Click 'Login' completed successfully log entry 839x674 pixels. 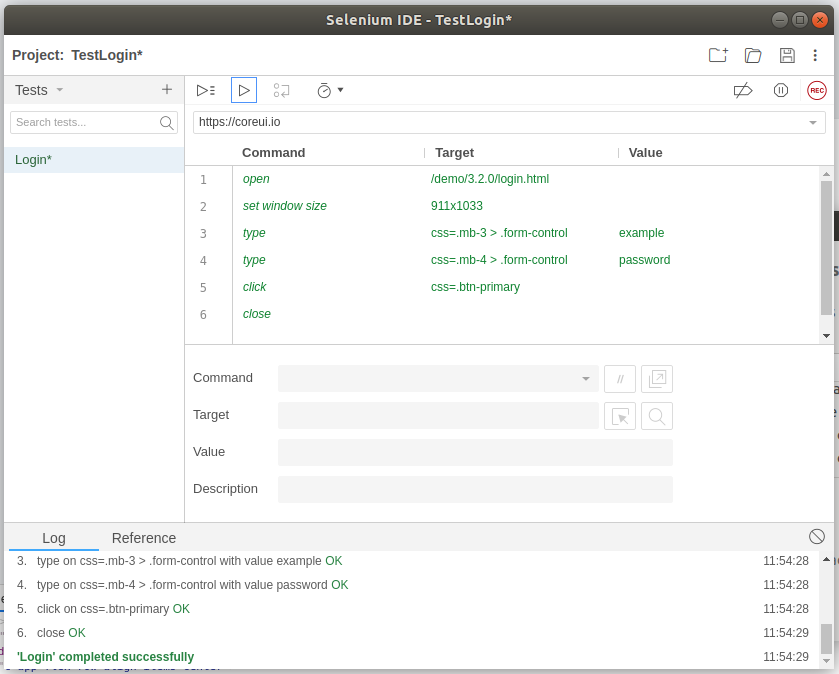point(105,657)
